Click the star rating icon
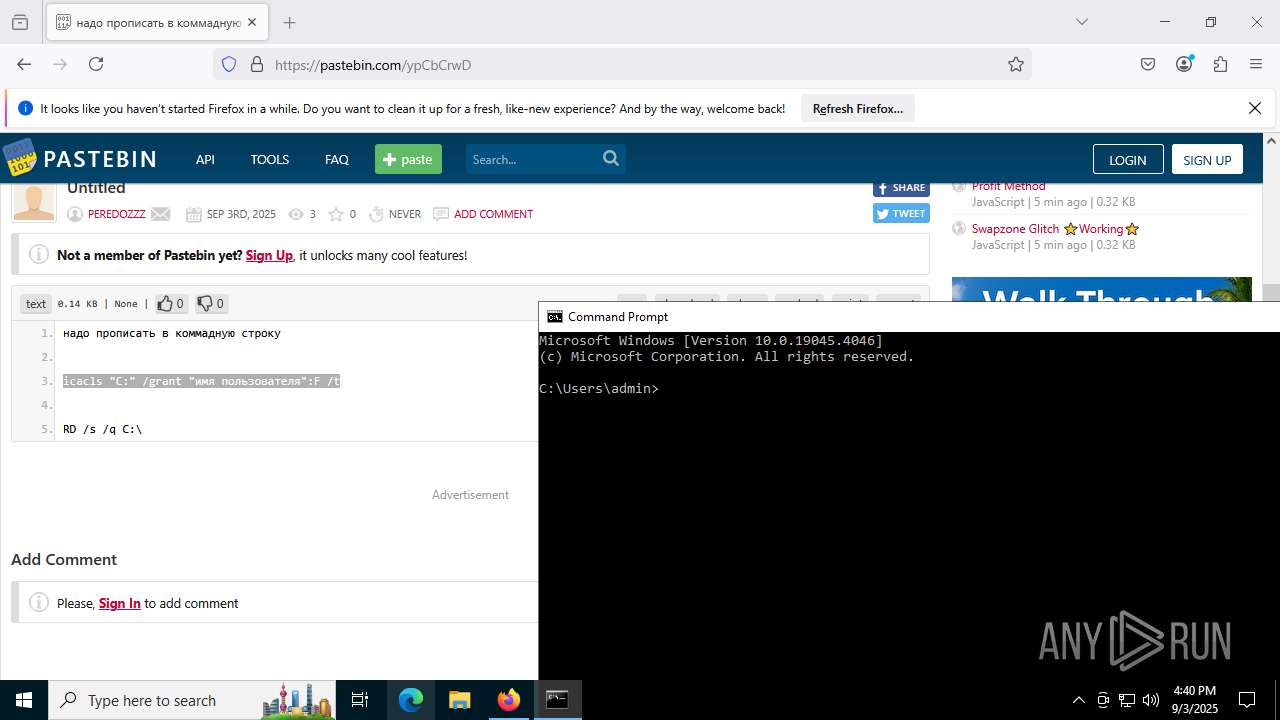Screen dimensions: 1280x720 [336, 214]
